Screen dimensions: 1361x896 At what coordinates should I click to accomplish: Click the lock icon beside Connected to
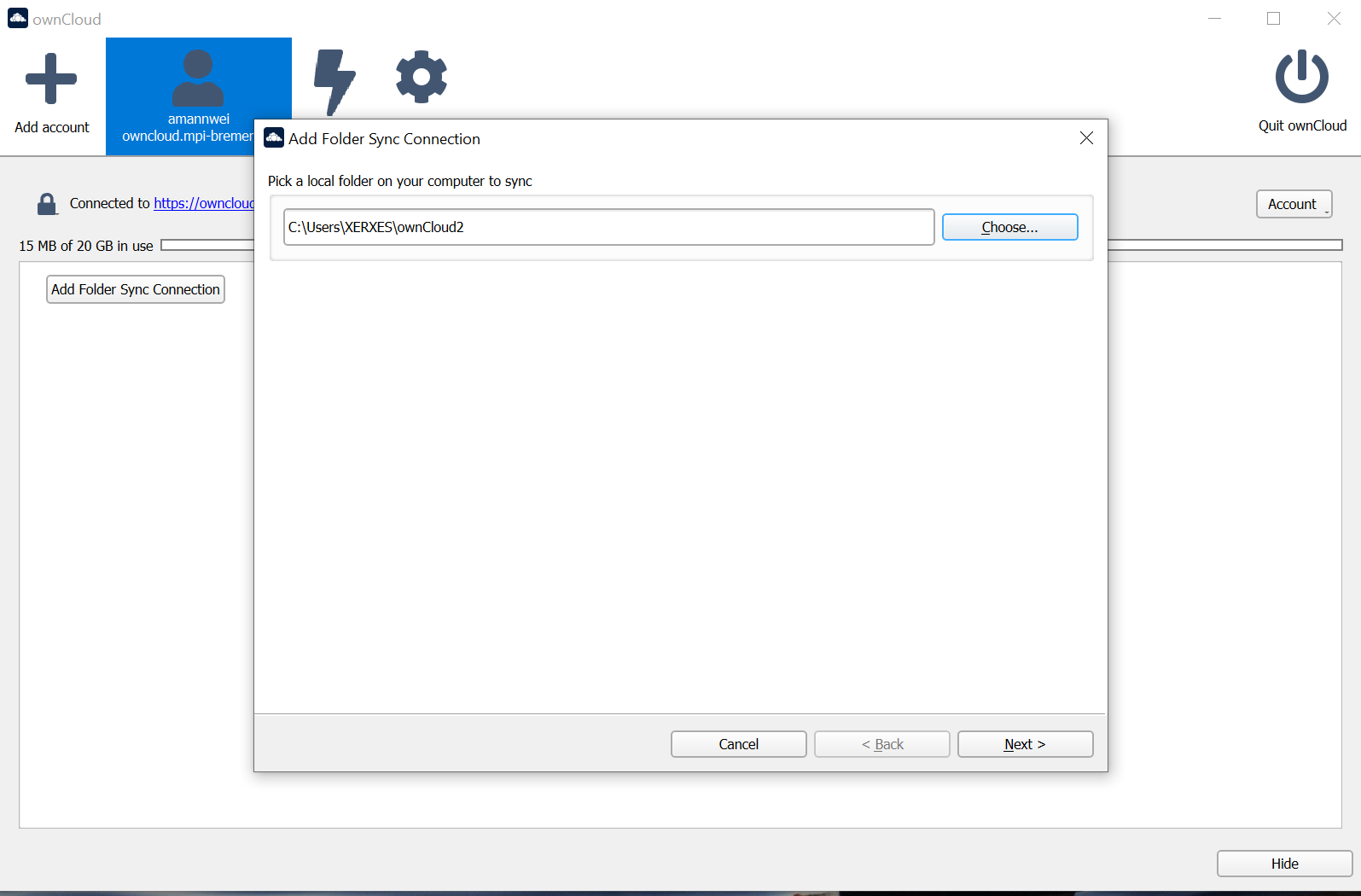[47, 204]
